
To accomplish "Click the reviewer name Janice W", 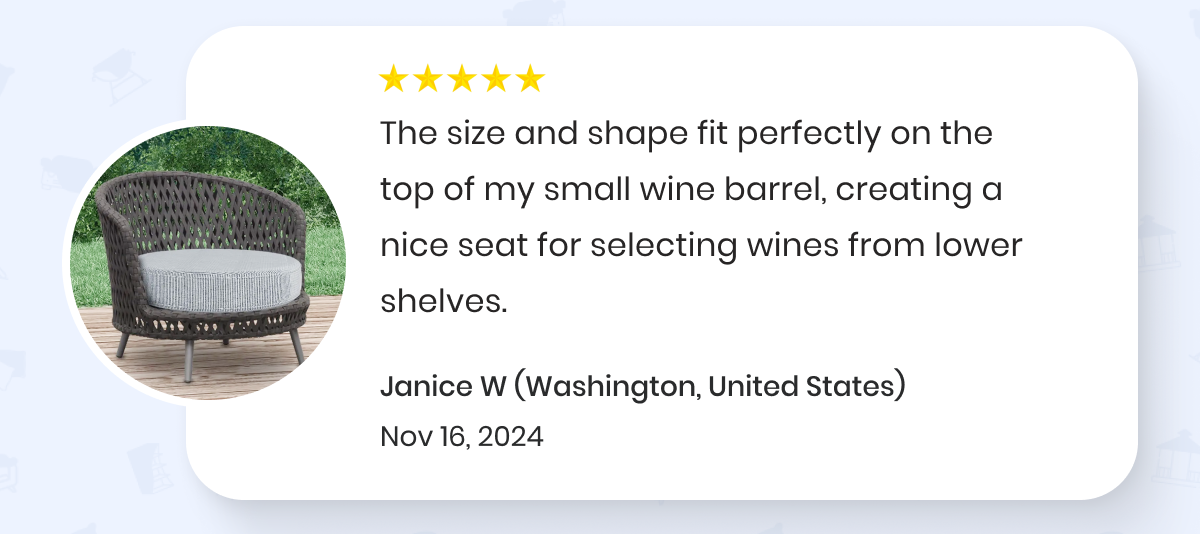I will pyautogui.click(x=442, y=386).
